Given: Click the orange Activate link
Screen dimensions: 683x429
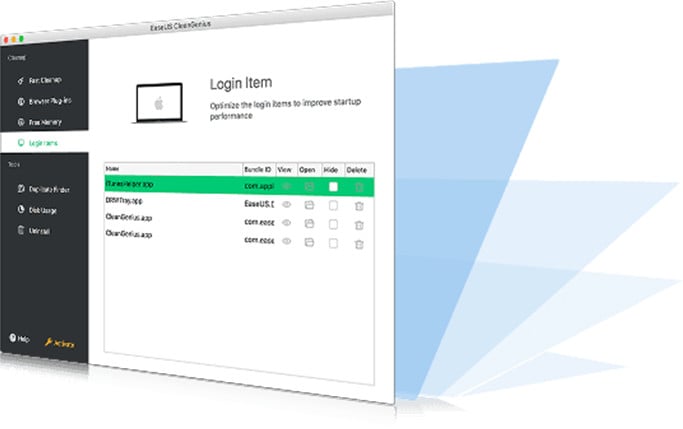Looking at the screenshot, I should (60, 343).
